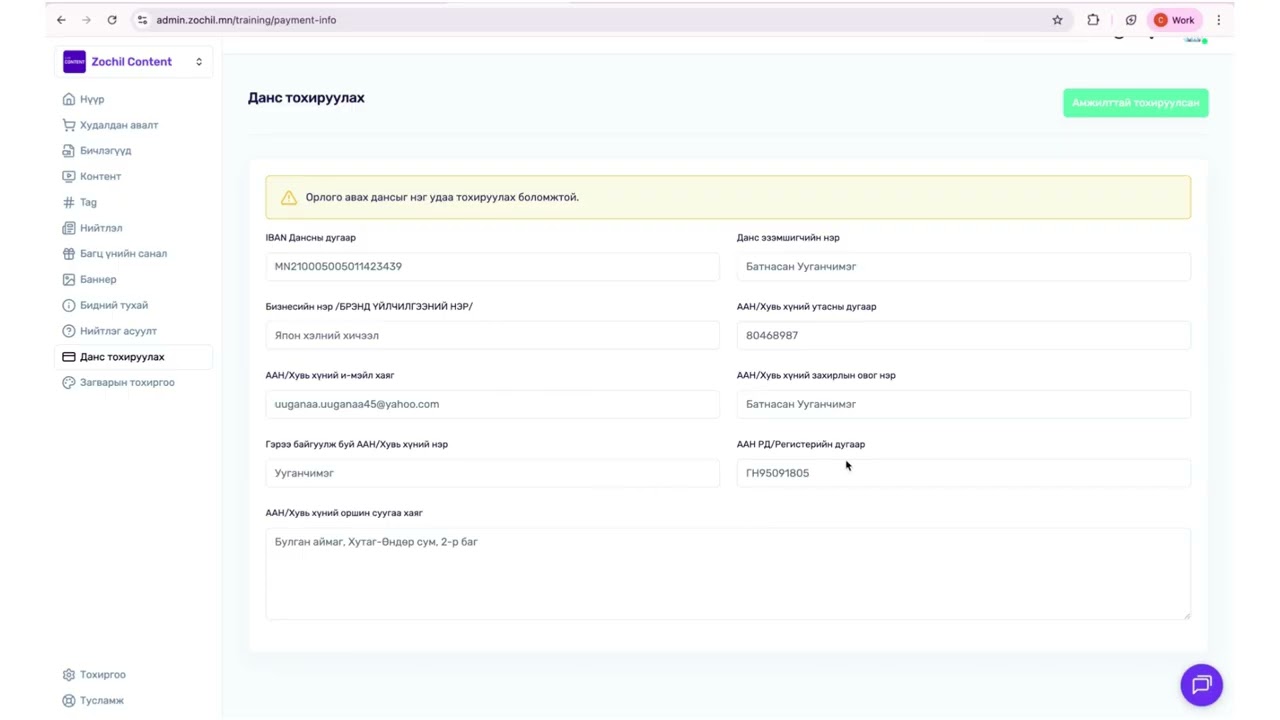Open the chat support bubble
The image size is (1280, 720).
(x=1202, y=685)
